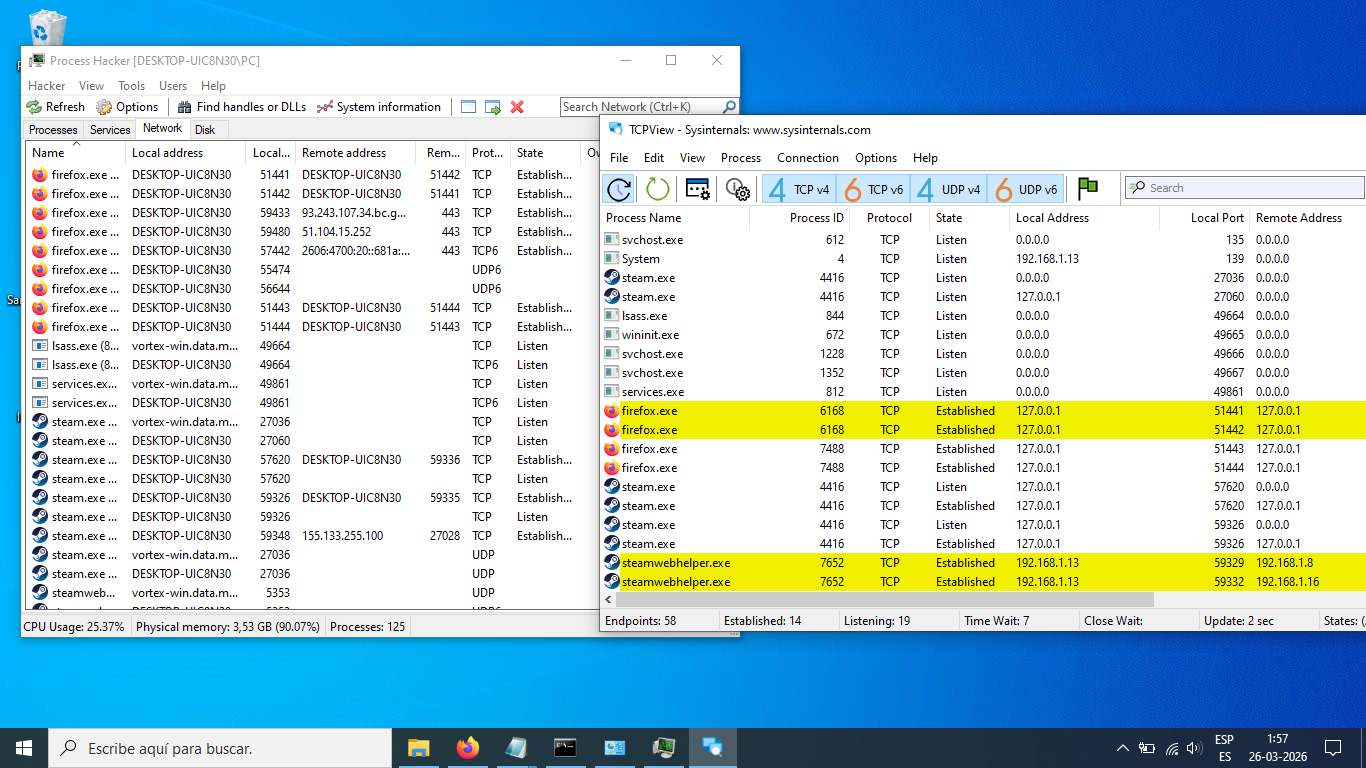Click the green Refresh Now arrow in TCPView
1366x768 pixels.
pyautogui.click(x=657, y=189)
